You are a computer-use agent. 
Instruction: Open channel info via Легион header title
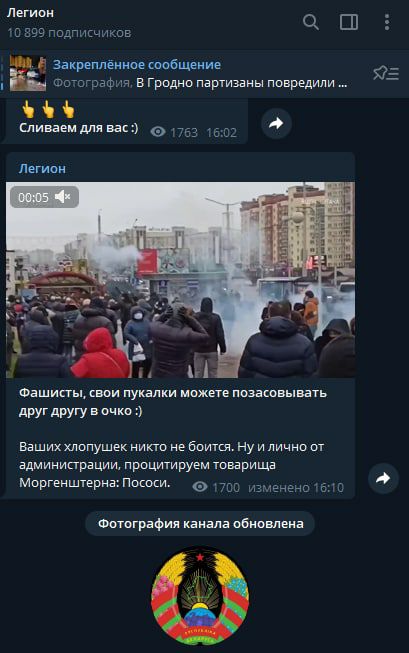30,13
